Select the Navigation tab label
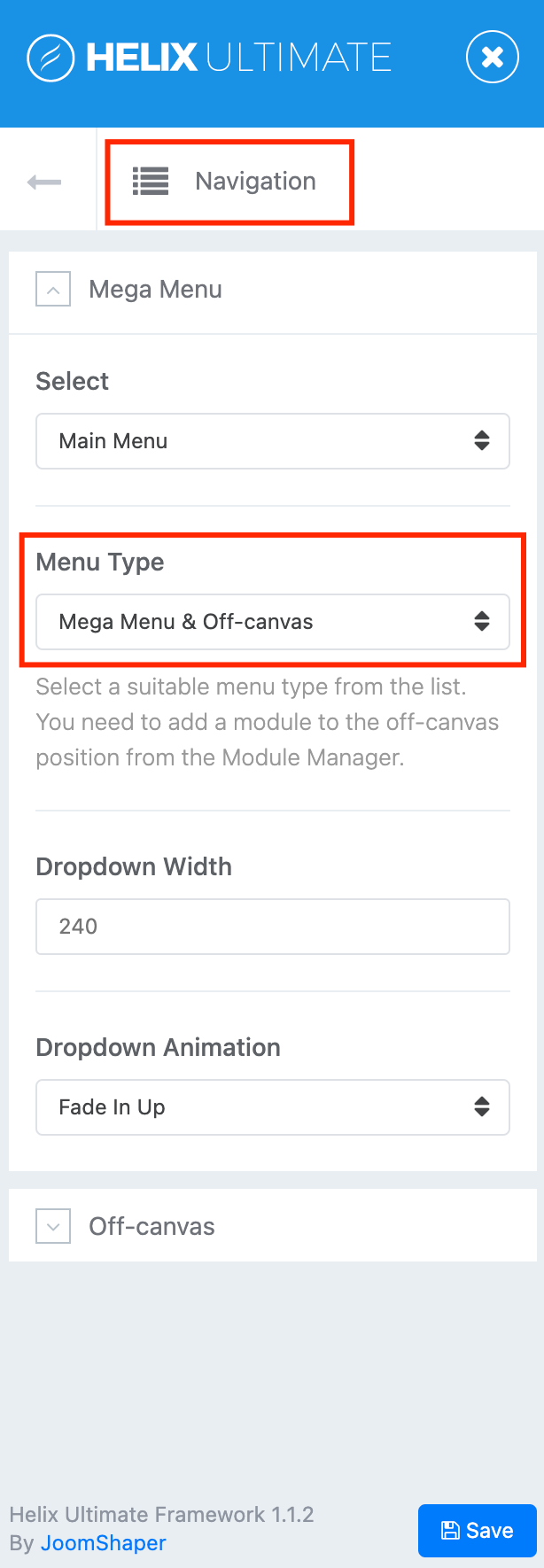The width and height of the screenshot is (544, 1568). pos(255,182)
